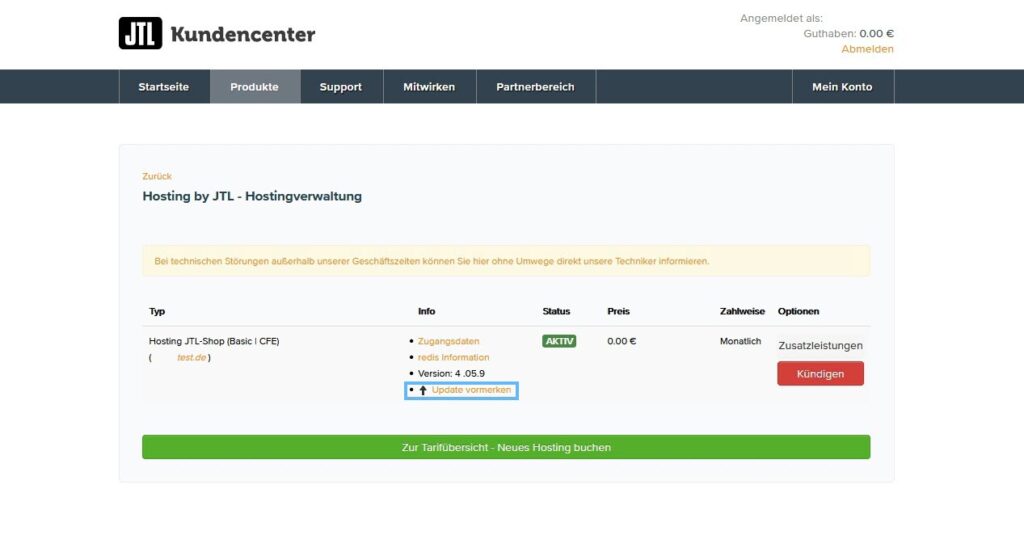
Task: Open the Mein Konto tab
Action: tap(842, 87)
